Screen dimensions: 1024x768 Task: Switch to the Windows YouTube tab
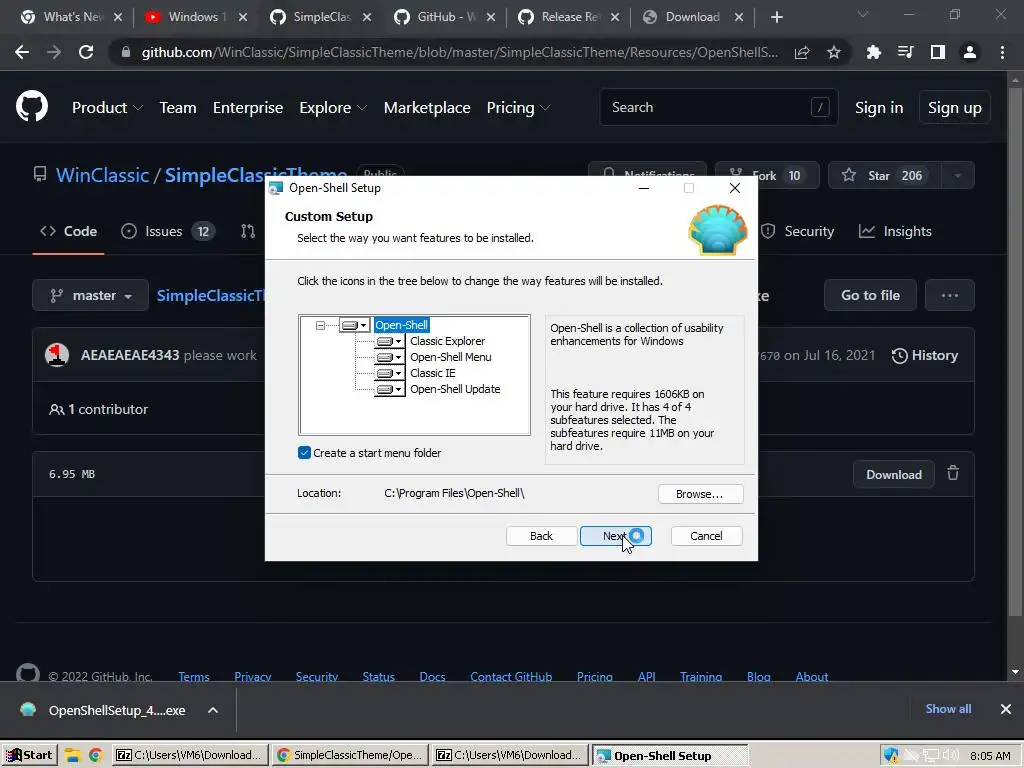[x=195, y=17]
